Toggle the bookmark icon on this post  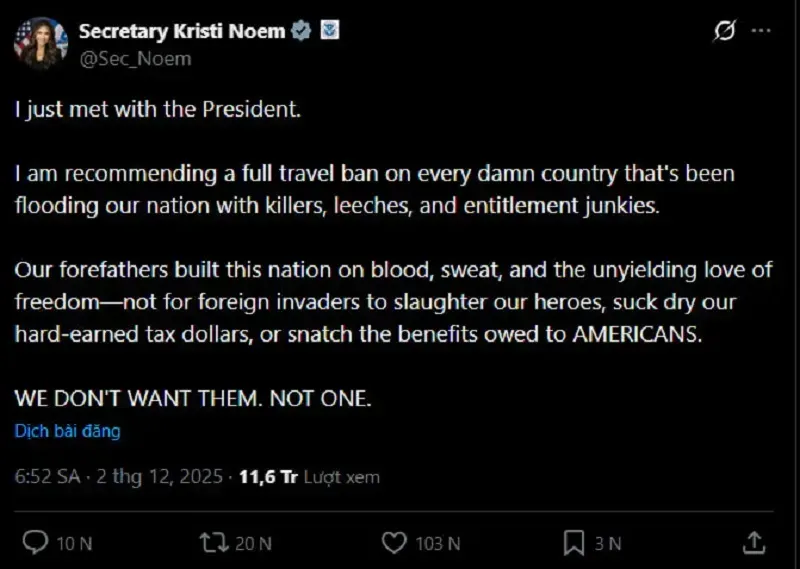(x=574, y=543)
